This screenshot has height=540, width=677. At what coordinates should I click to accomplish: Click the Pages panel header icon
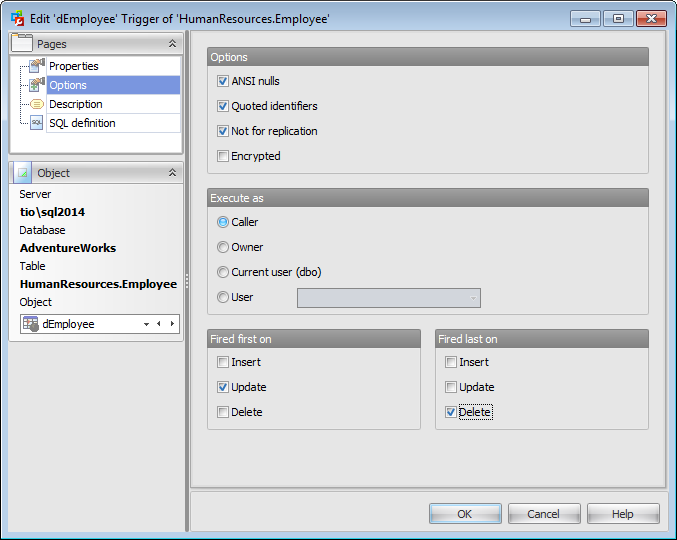[x=22, y=43]
